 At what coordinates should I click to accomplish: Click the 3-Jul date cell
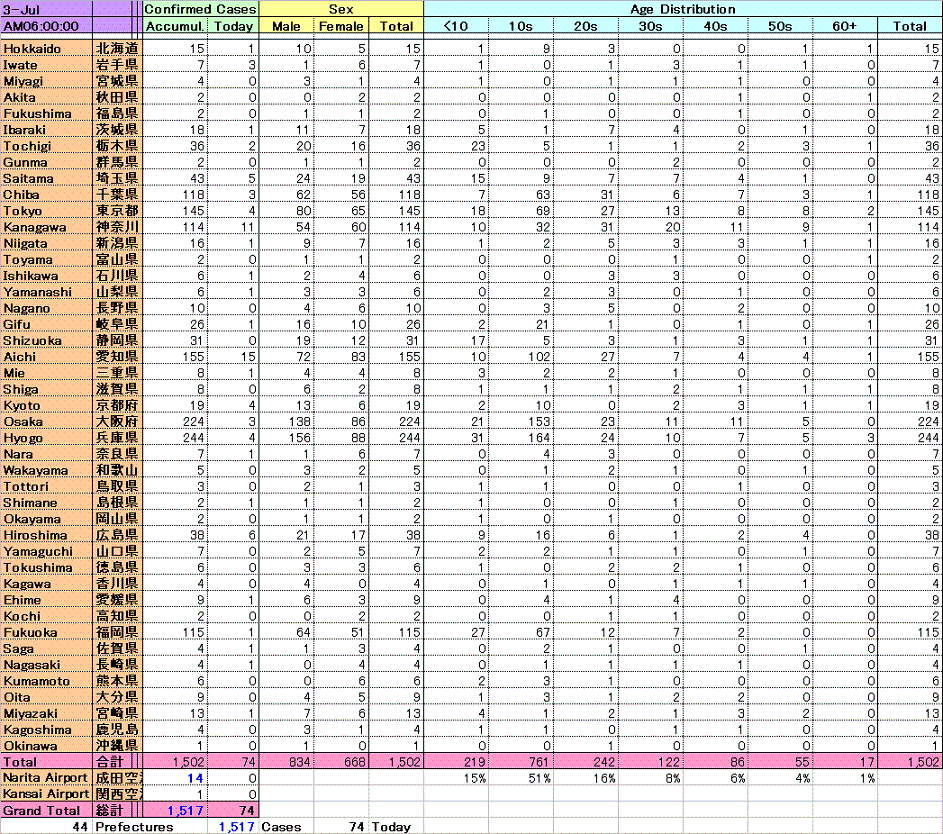46,9
